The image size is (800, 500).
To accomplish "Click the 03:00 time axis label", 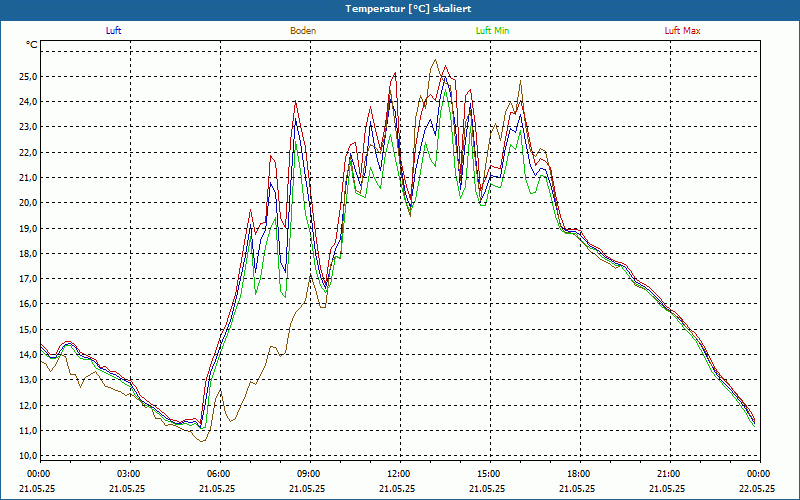I will pos(130,474).
